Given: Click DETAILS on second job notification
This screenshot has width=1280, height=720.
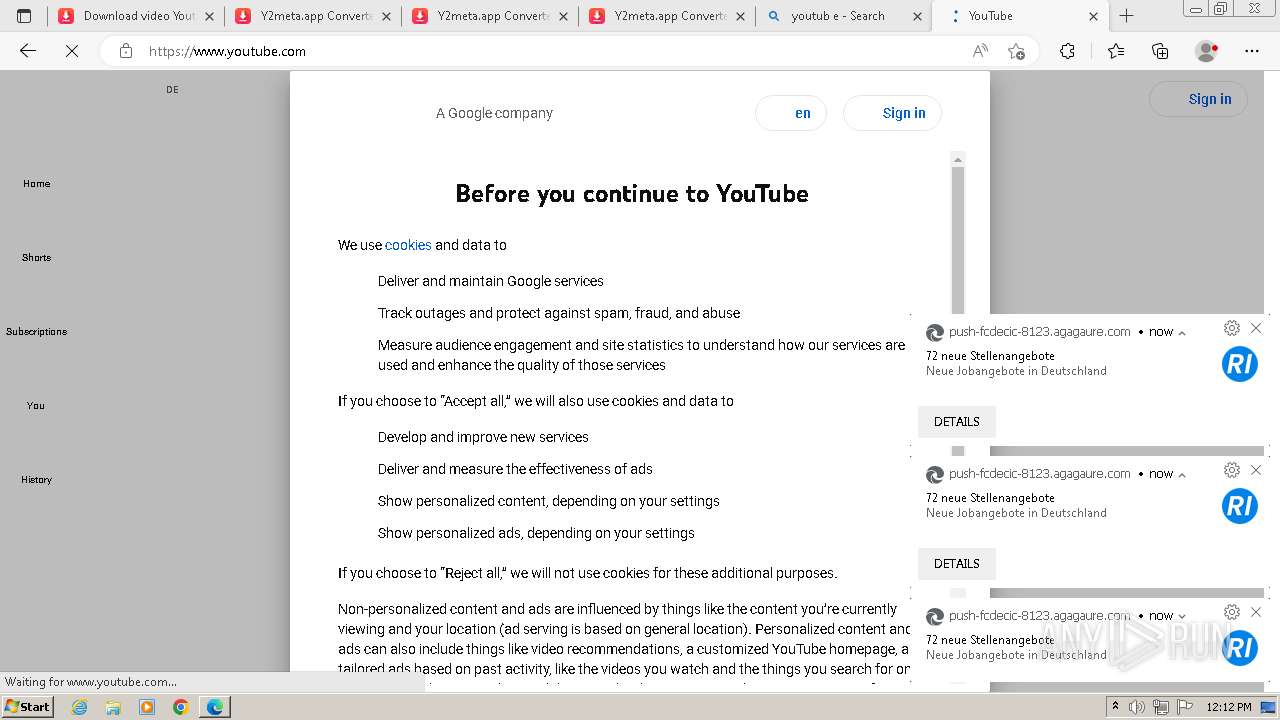Looking at the screenshot, I should (957, 564).
